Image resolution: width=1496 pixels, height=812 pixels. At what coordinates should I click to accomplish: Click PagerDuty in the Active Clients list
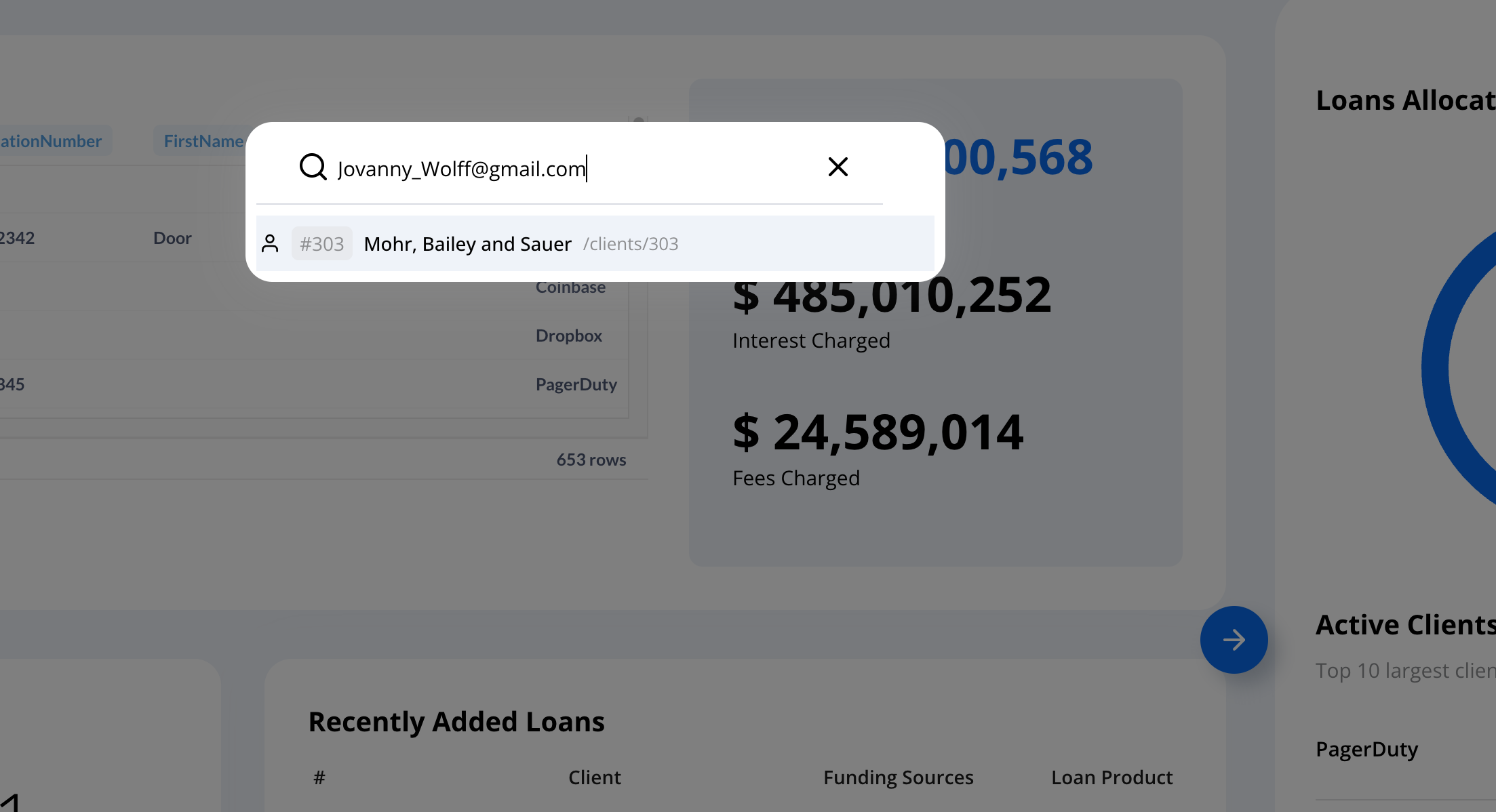coord(1367,749)
